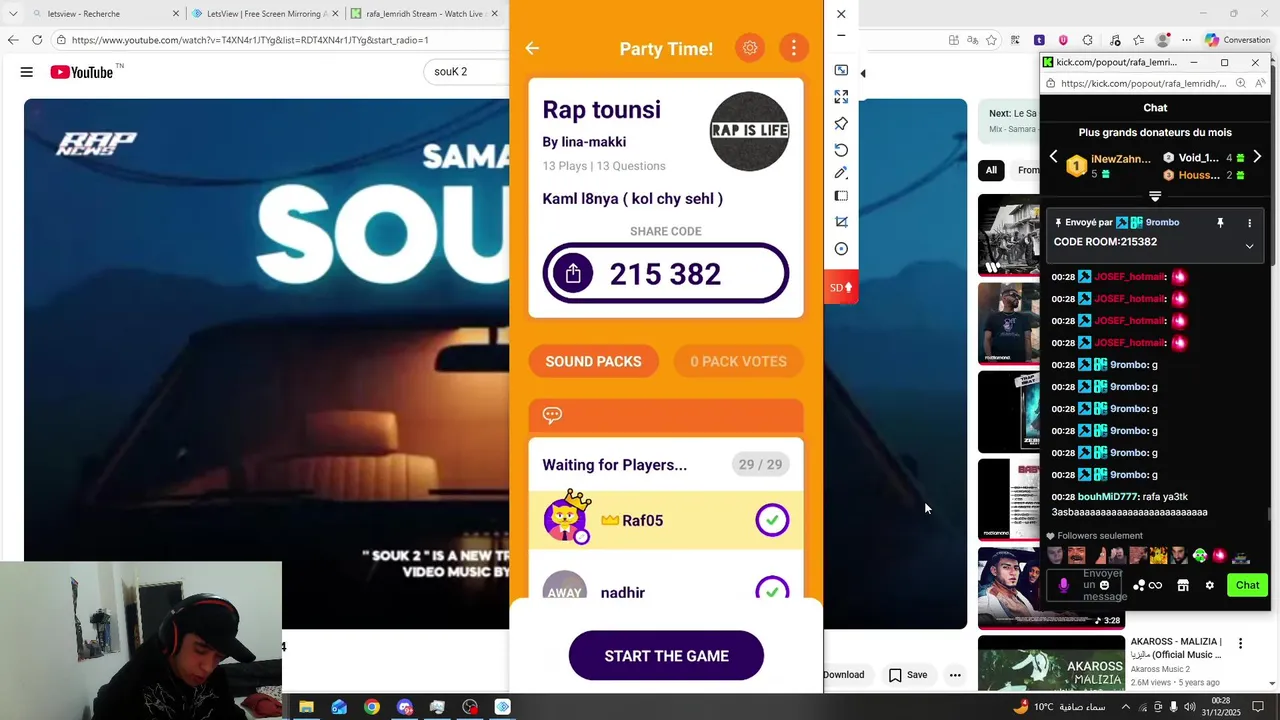1280x720 pixels.
Task: Select the From filter chip
Action: coord(1027,170)
